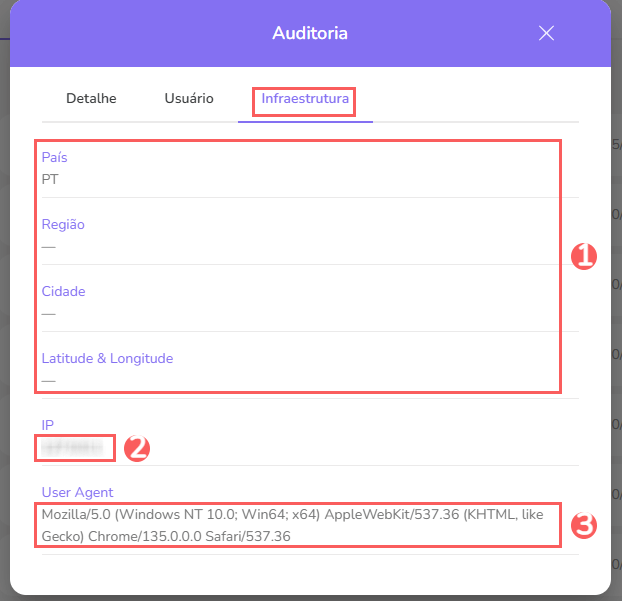
Task: Open the Detalhe tab
Action: click(91, 99)
